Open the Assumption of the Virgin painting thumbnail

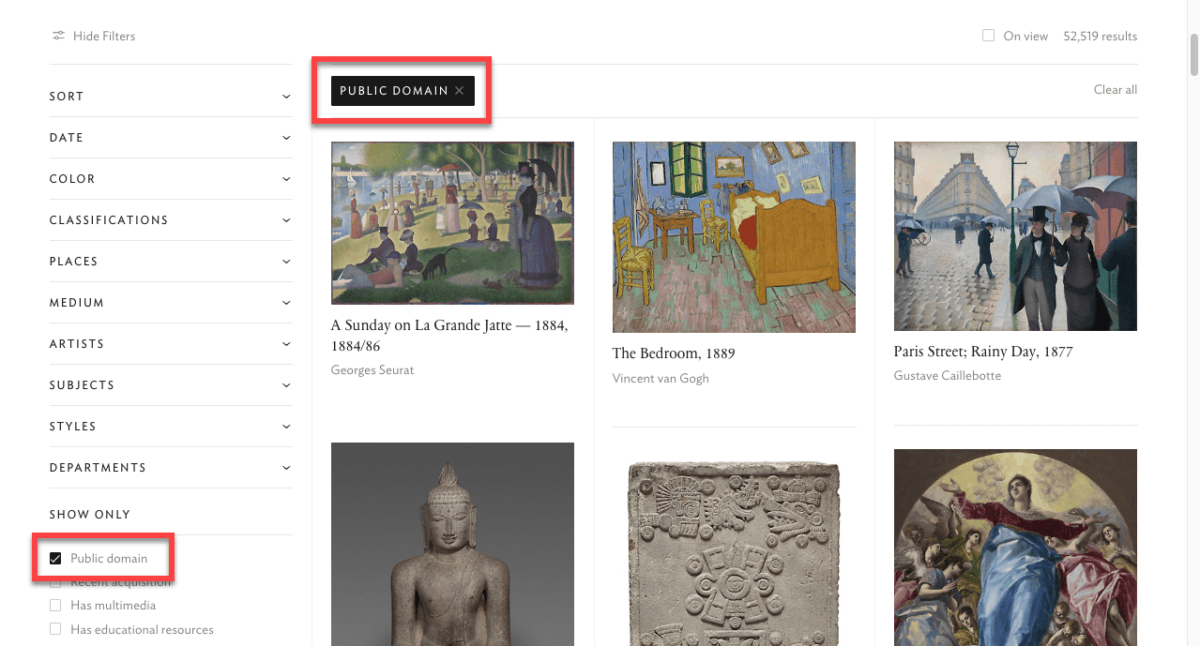pos(1015,547)
